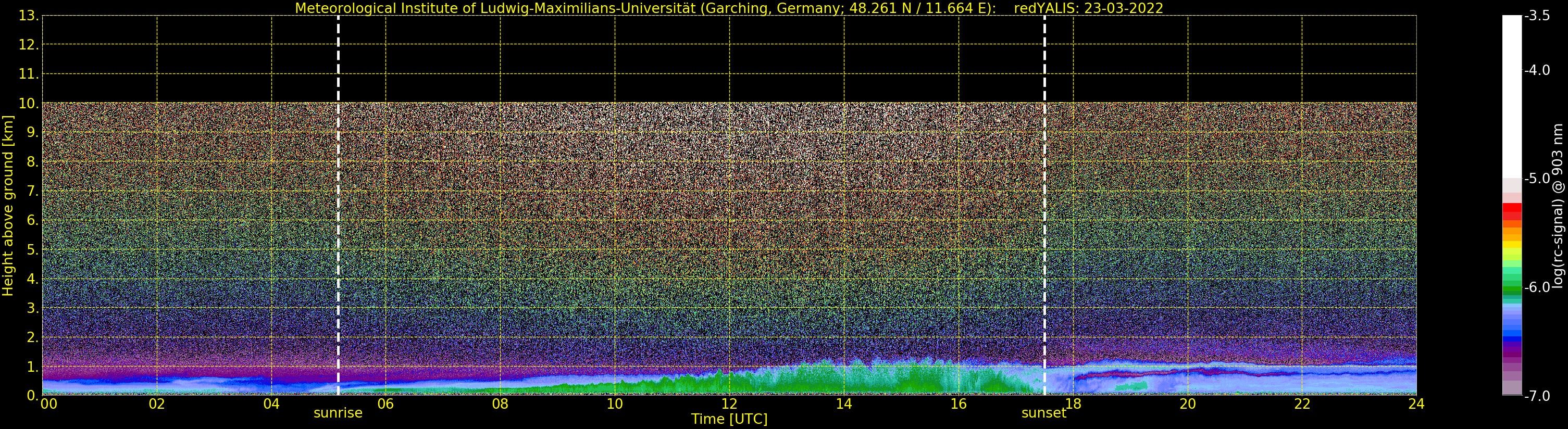Click the colorbar tick label -3.5

click(x=1538, y=16)
